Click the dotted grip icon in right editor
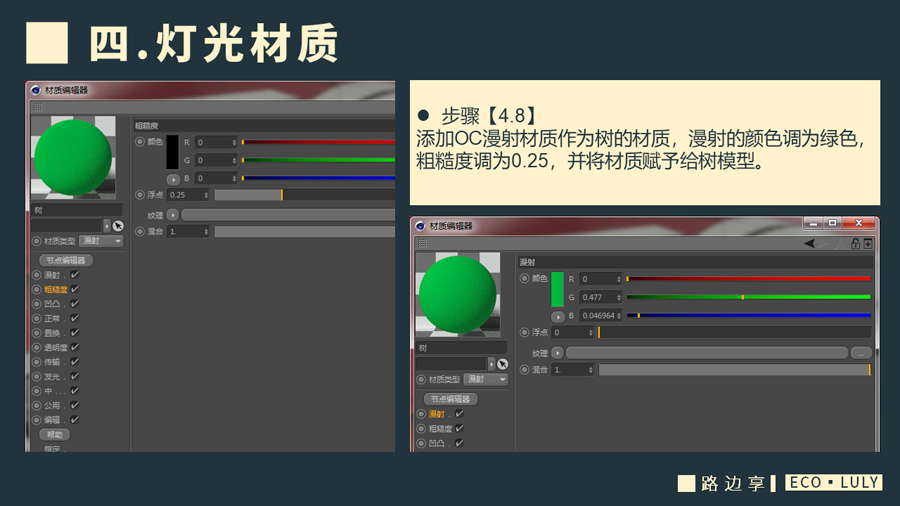 (422, 243)
